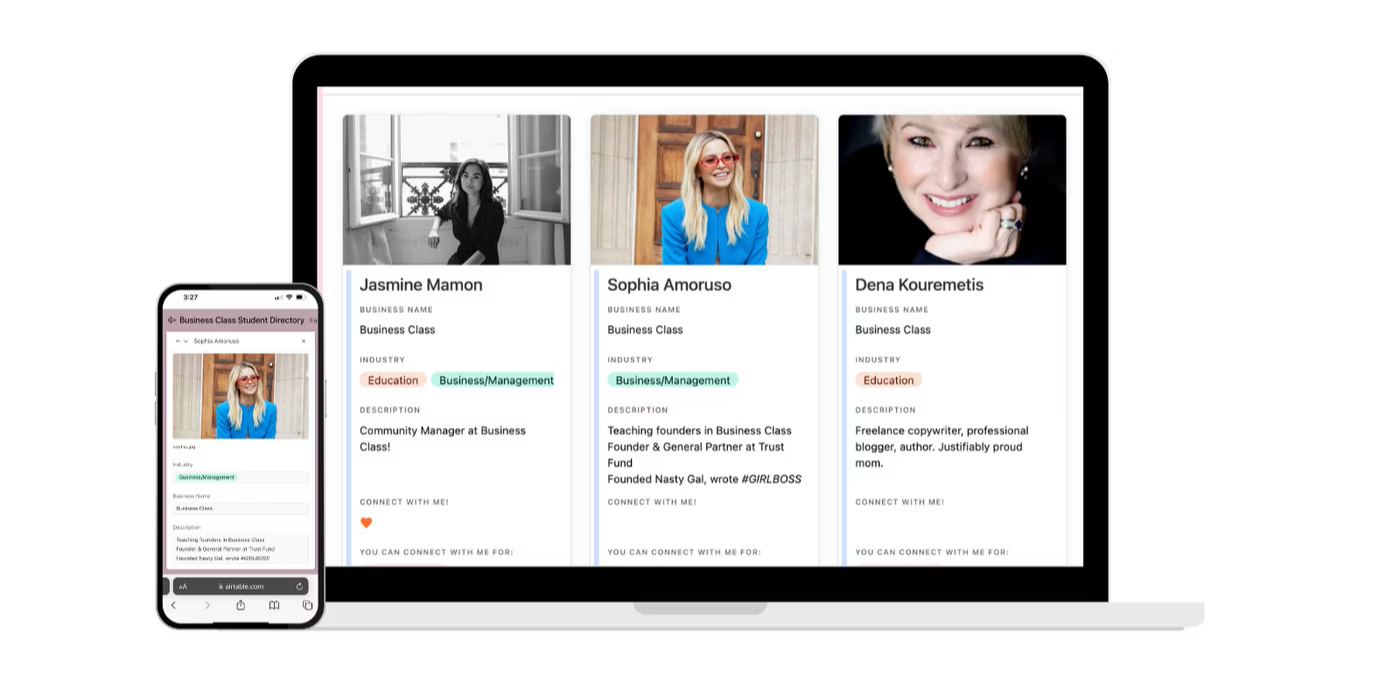
Task: Tap the reload icon in phone address bar
Action: (x=299, y=586)
